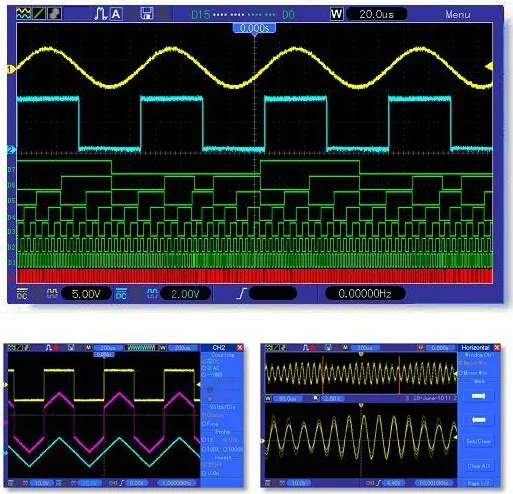Click the Set/Clear button

pos(478,441)
